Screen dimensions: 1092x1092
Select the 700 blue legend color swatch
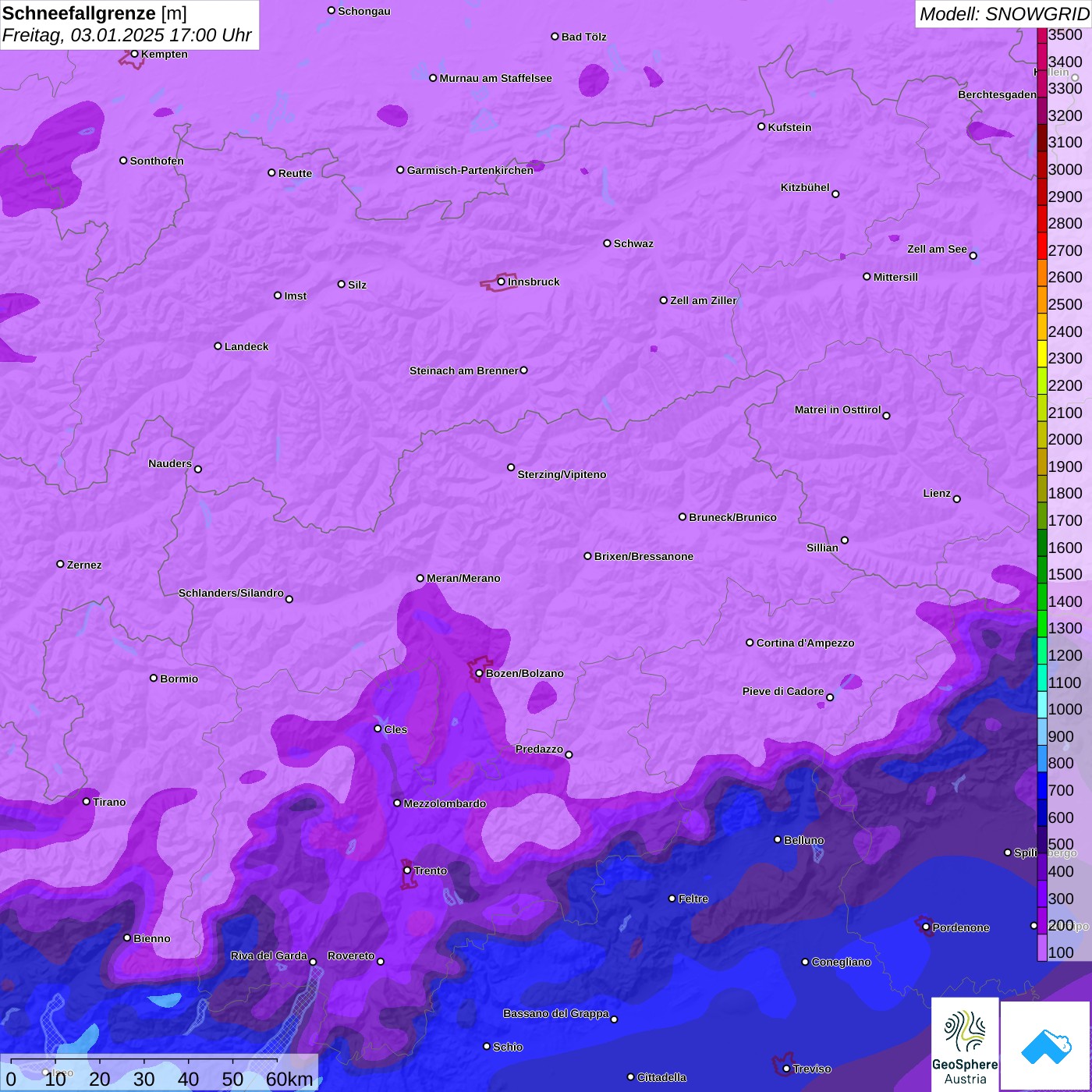1041,785
